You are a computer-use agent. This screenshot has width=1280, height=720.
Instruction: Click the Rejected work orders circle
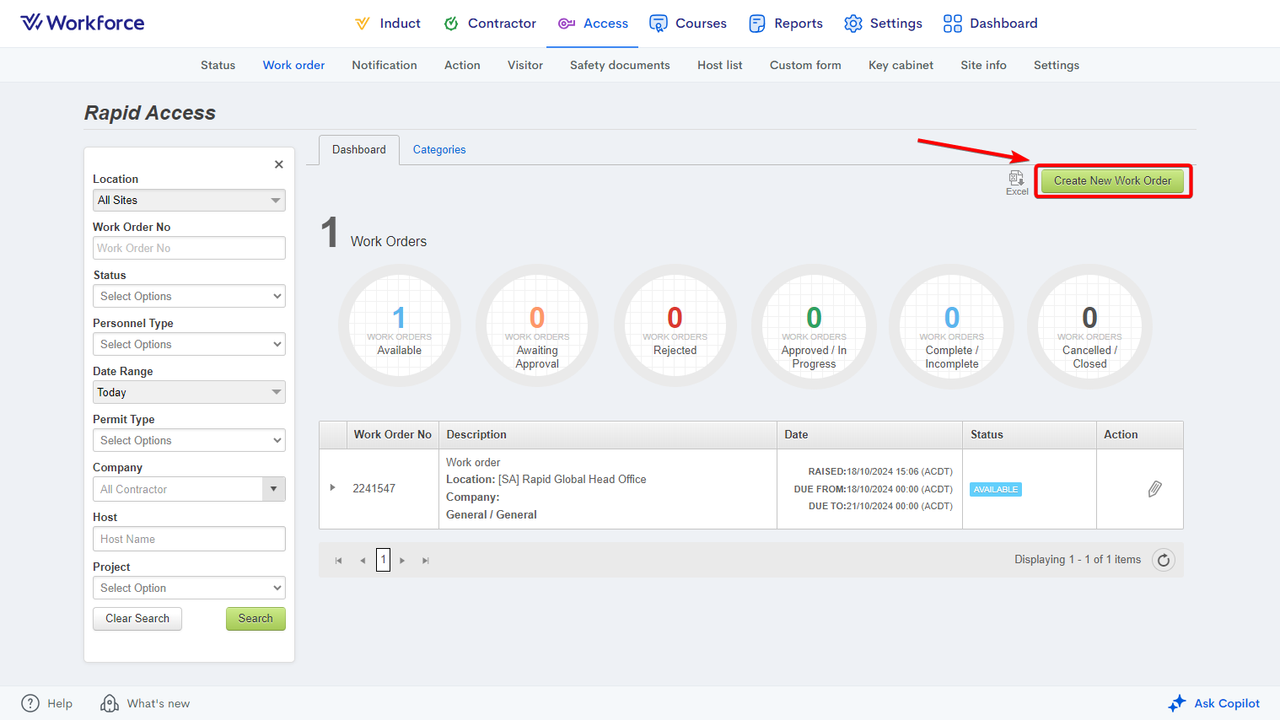click(675, 326)
